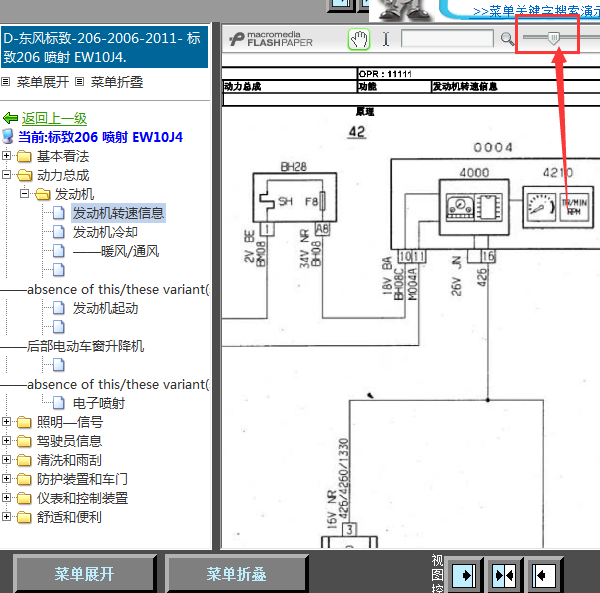Click the icon left of top 菜单展开
The image size is (600, 593).
[5, 81]
